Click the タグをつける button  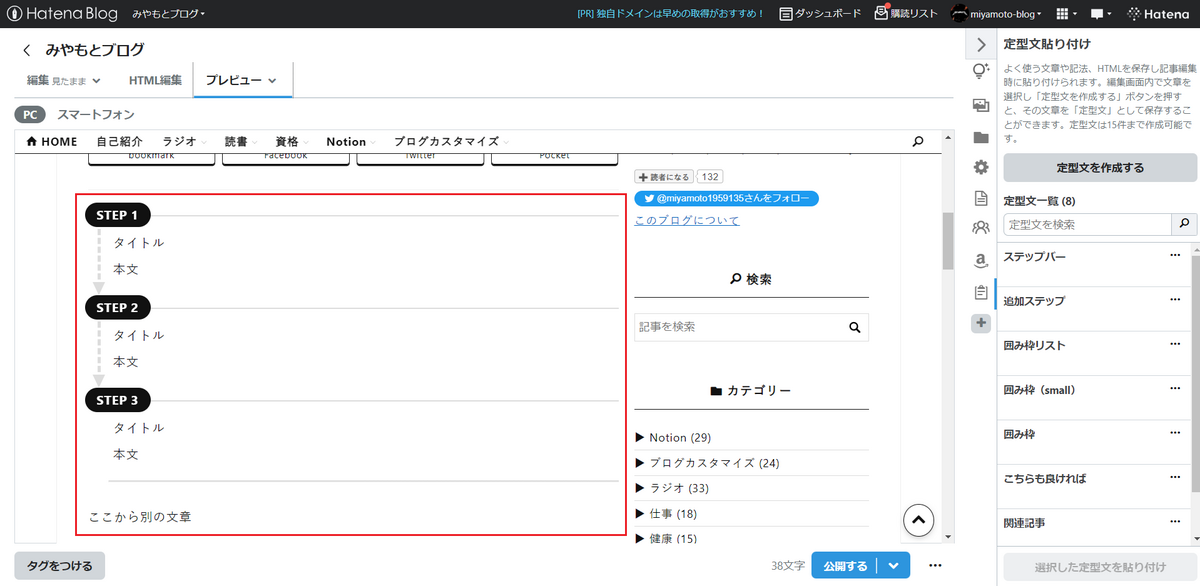(60, 566)
